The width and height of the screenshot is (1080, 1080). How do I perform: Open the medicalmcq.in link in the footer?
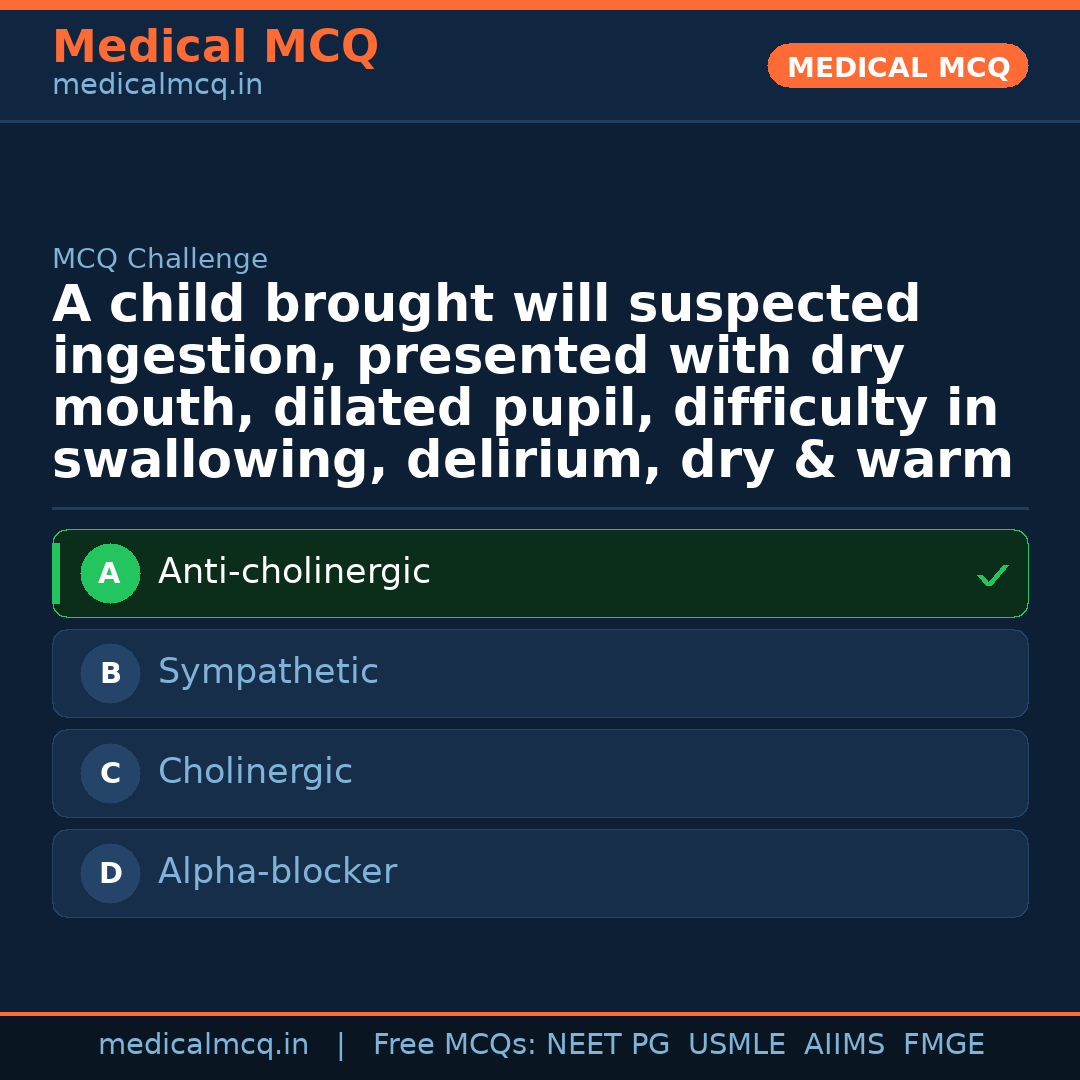[x=203, y=1045]
